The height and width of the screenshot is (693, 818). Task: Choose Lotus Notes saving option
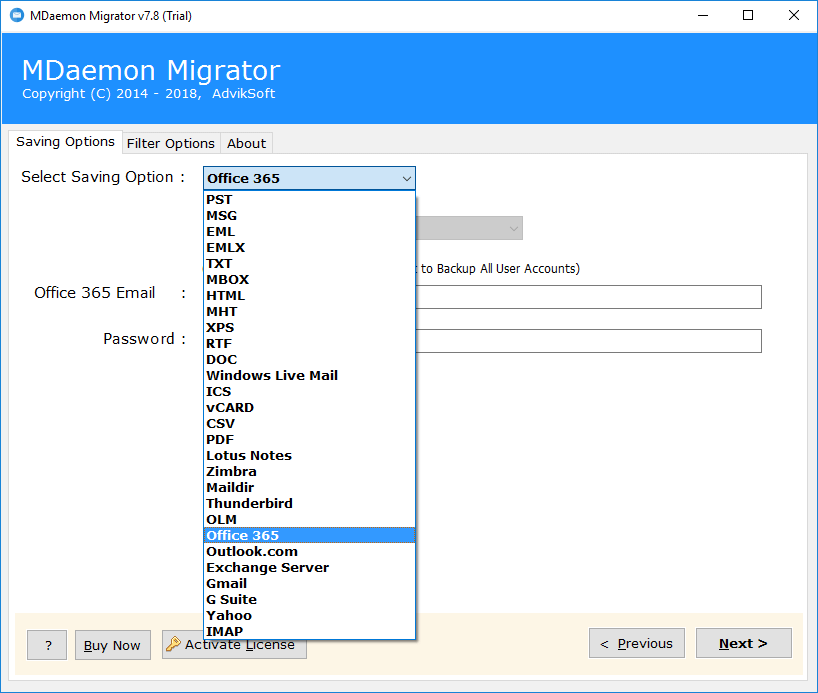pos(309,456)
